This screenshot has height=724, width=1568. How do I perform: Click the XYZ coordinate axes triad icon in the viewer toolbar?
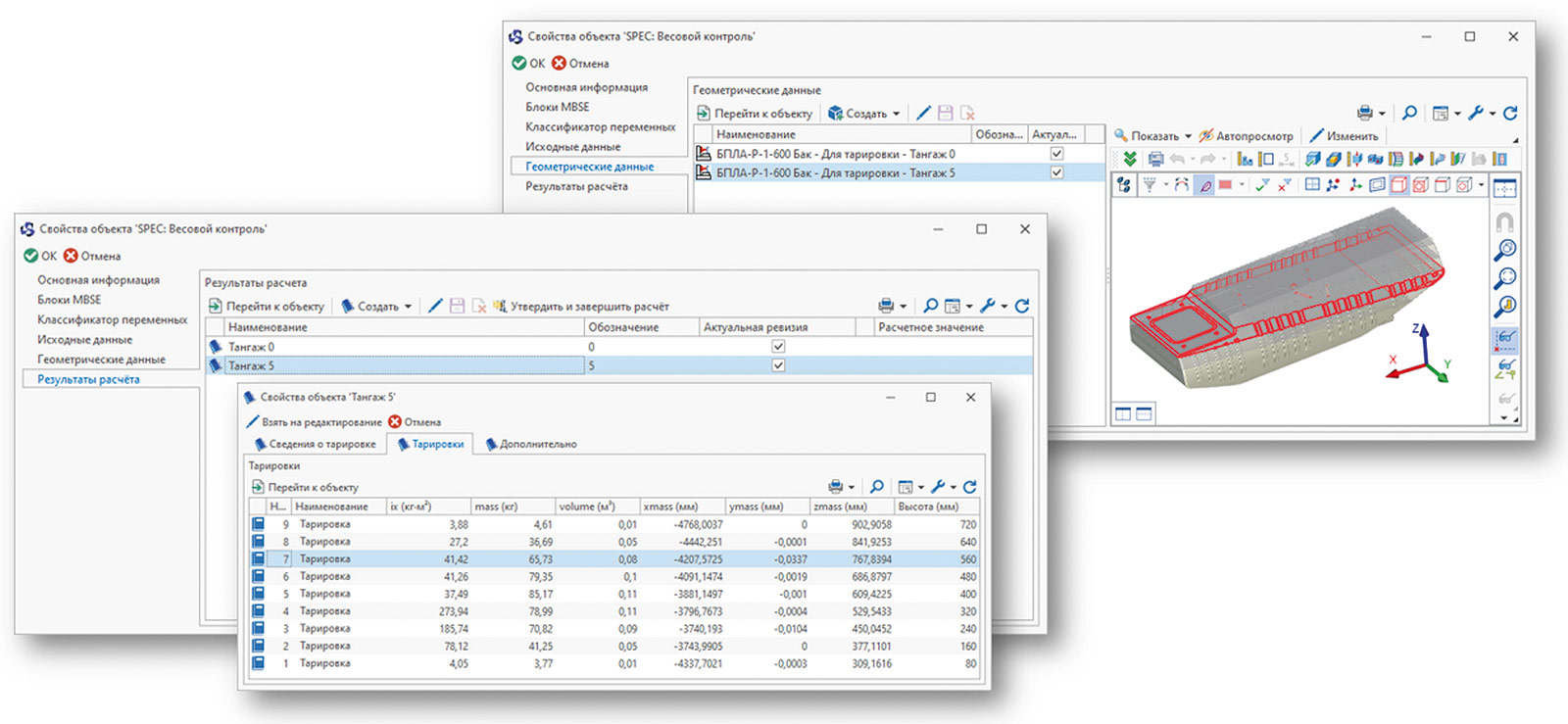coord(1355,185)
